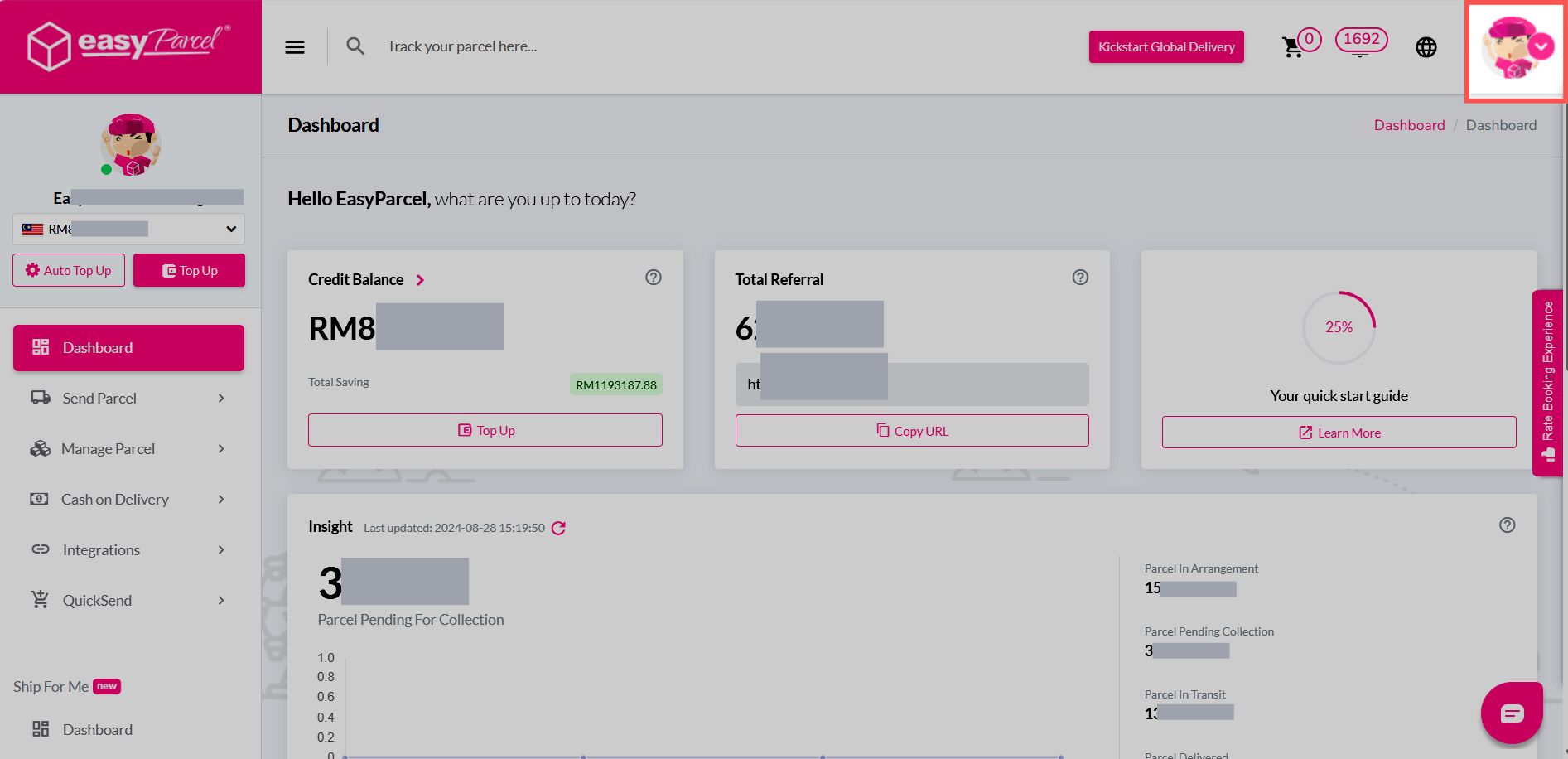Click the search magnifier icon
This screenshot has width=1568, height=759.
pos(355,46)
